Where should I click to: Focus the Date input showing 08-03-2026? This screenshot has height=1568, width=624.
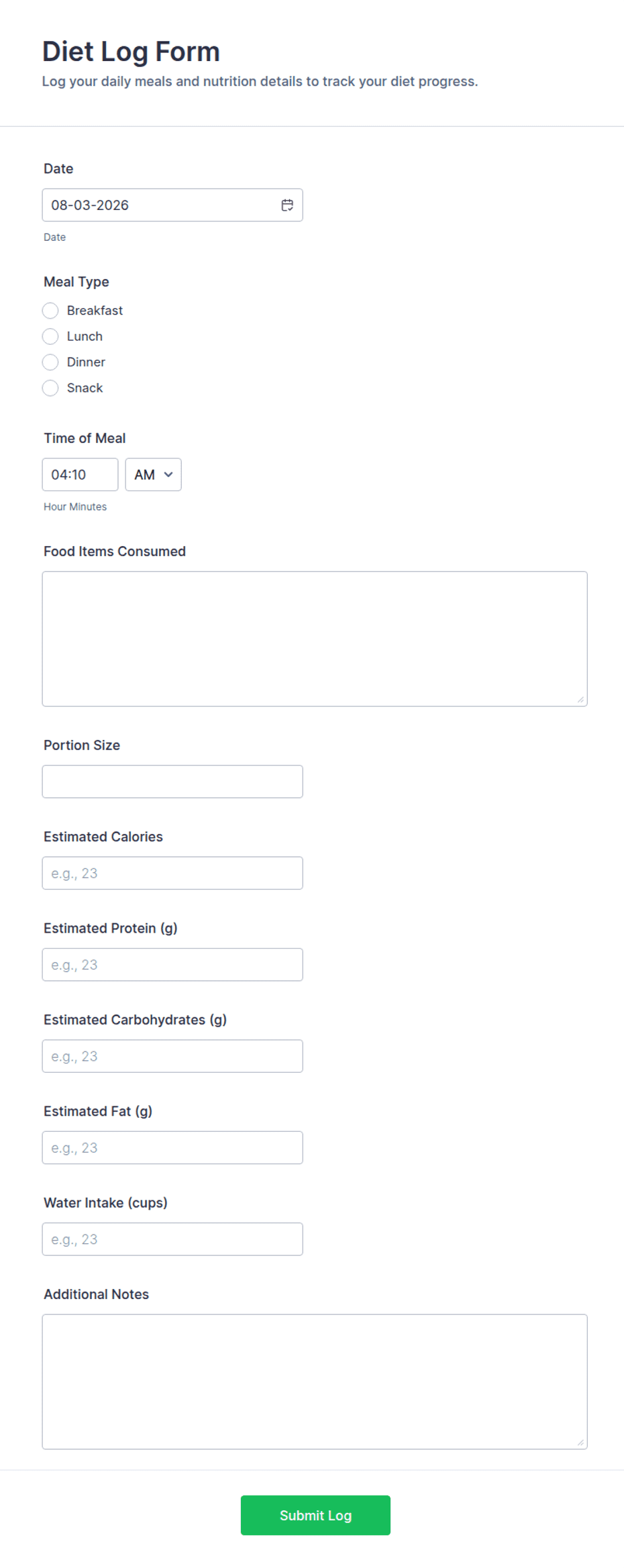tap(172, 205)
